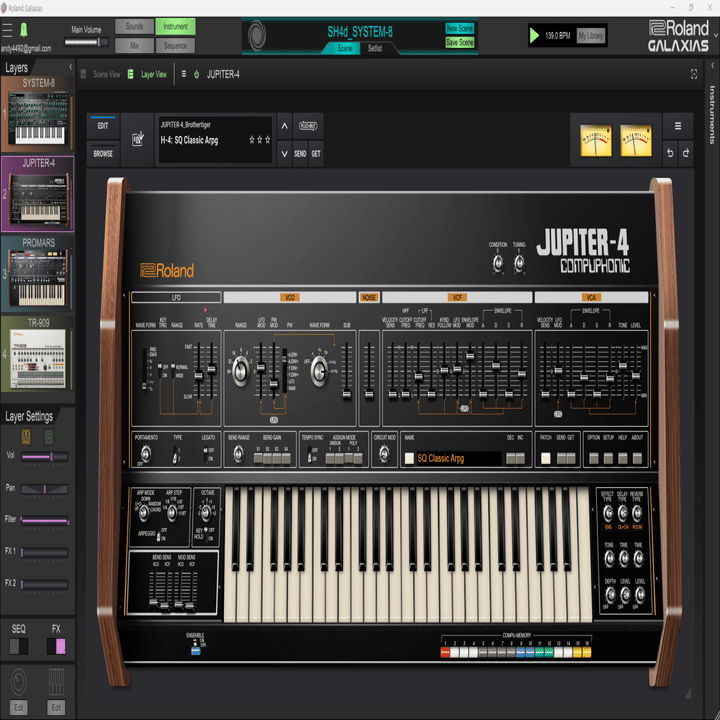Switch to the Instrument tab
This screenshot has width=720, height=720.
(x=175, y=27)
